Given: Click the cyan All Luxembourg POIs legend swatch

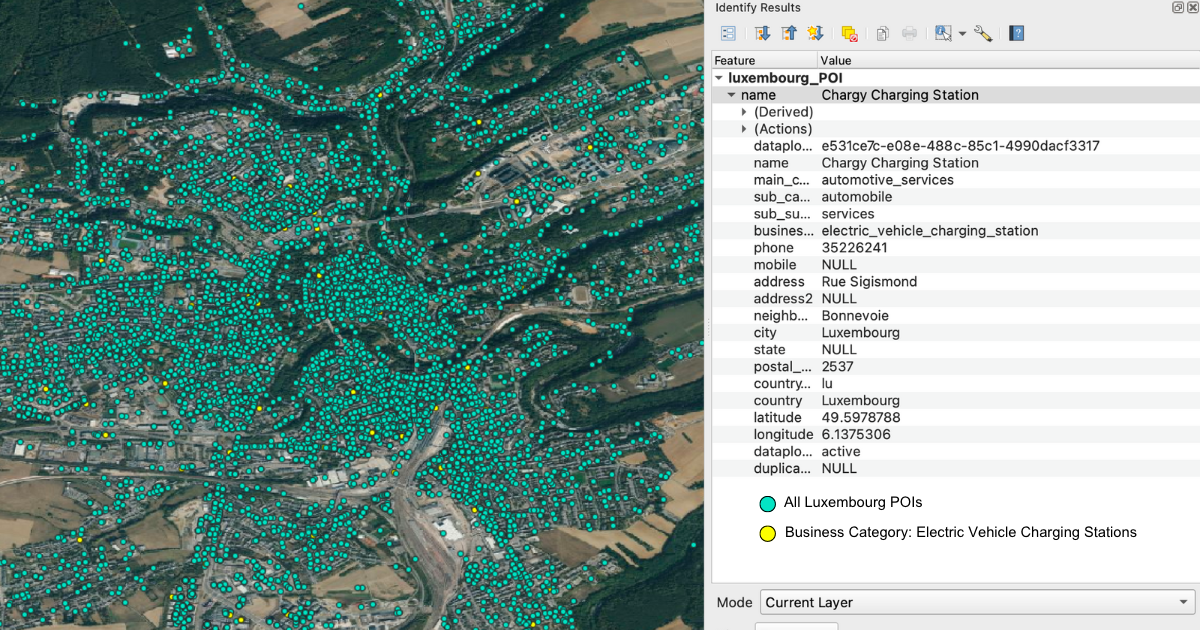Looking at the screenshot, I should [766, 503].
